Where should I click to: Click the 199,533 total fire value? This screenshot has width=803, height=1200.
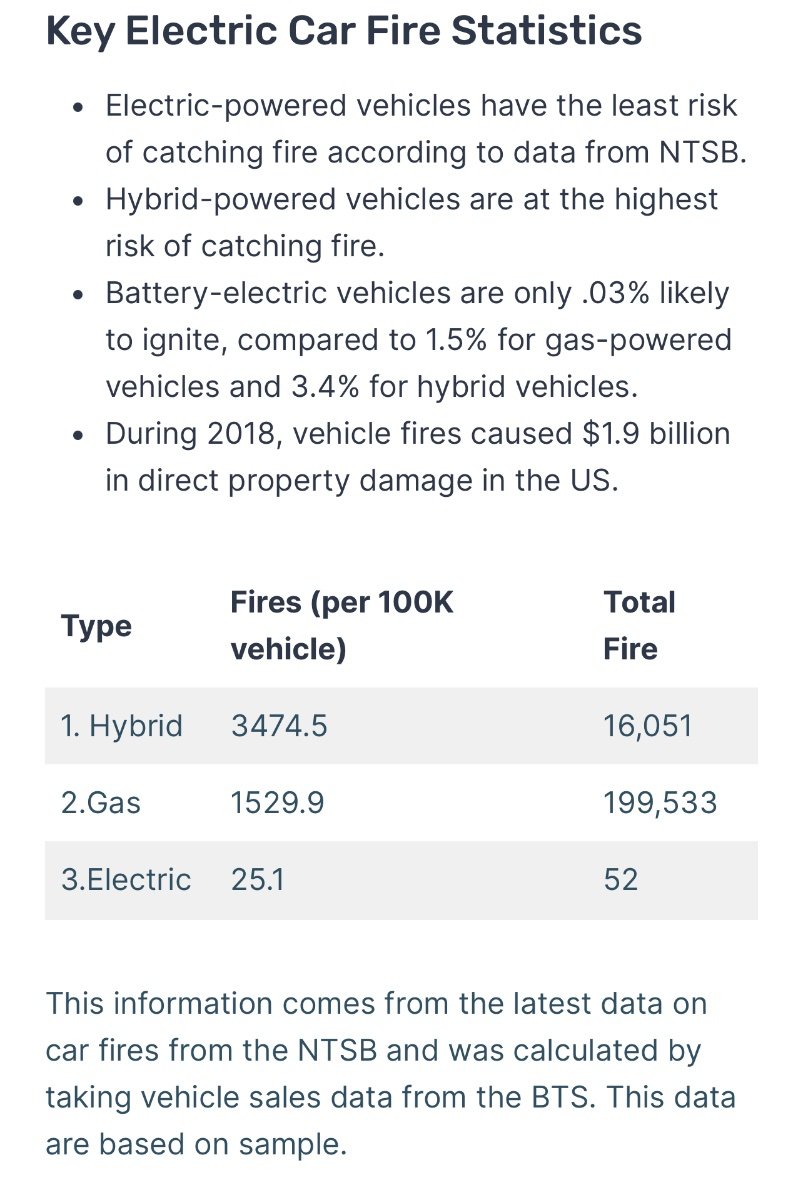(x=660, y=802)
